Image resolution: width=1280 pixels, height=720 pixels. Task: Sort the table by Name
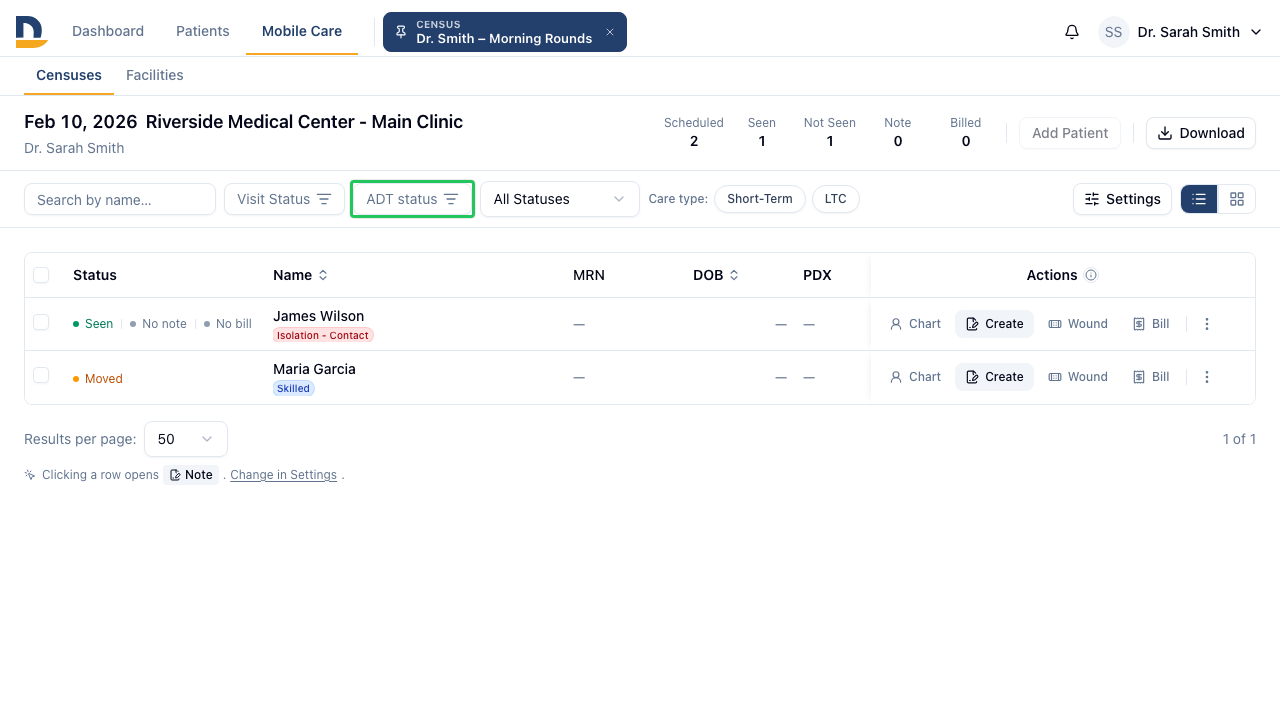pyautogui.click(x=300, y=275)
